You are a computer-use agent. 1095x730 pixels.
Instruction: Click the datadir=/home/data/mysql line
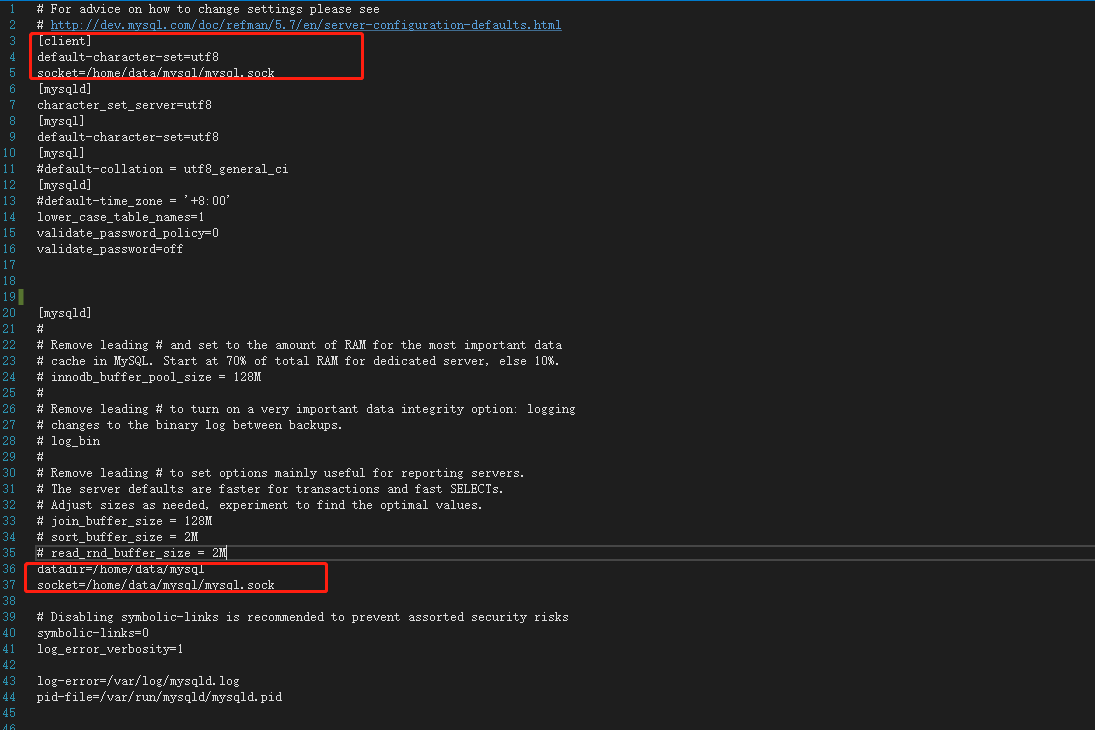(121, 569)
